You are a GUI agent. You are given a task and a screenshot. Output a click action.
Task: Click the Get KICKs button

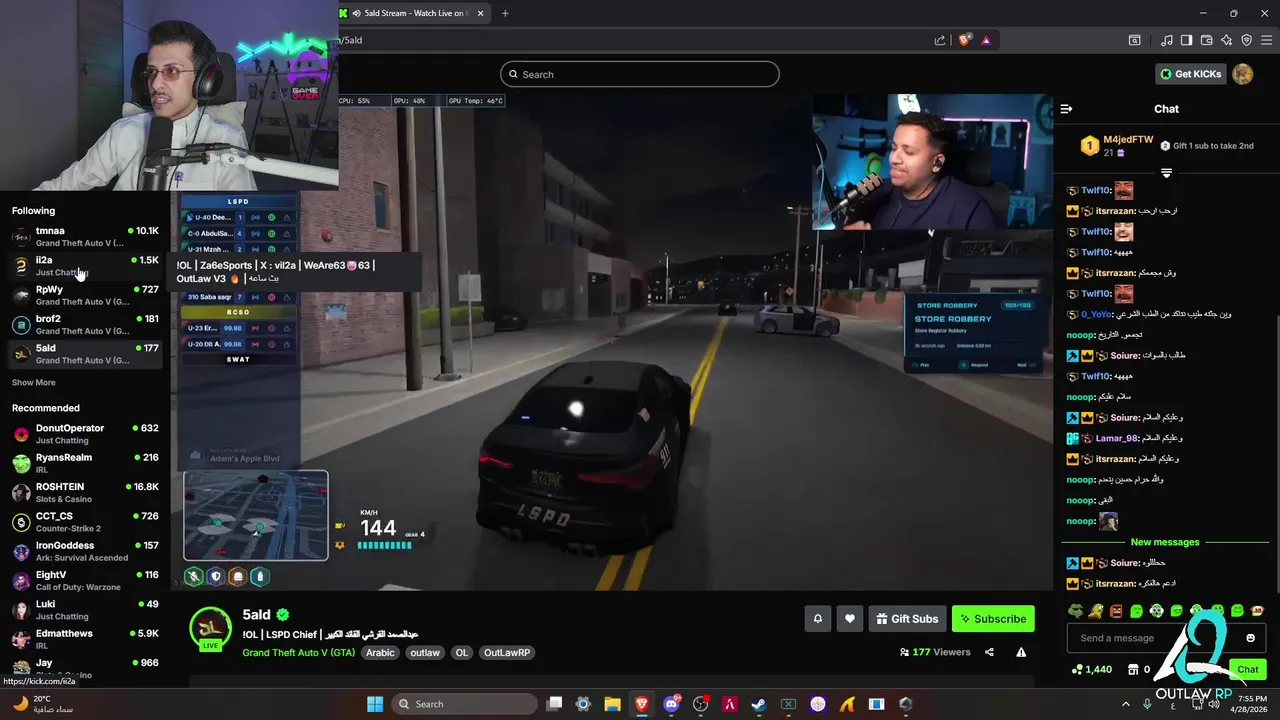coord(1189,74)
